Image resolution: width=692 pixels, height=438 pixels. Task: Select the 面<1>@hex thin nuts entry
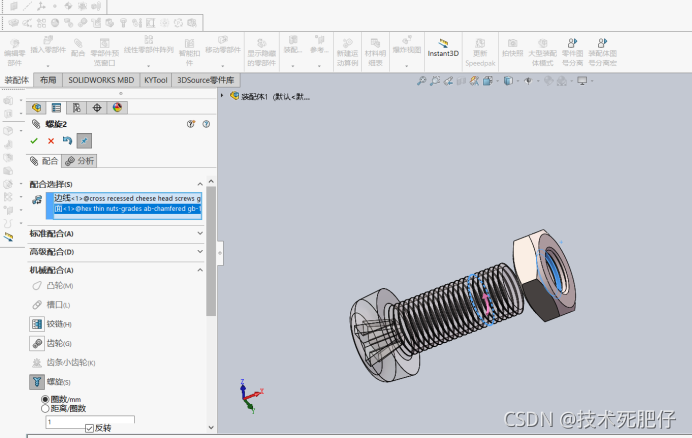[128, 208]
